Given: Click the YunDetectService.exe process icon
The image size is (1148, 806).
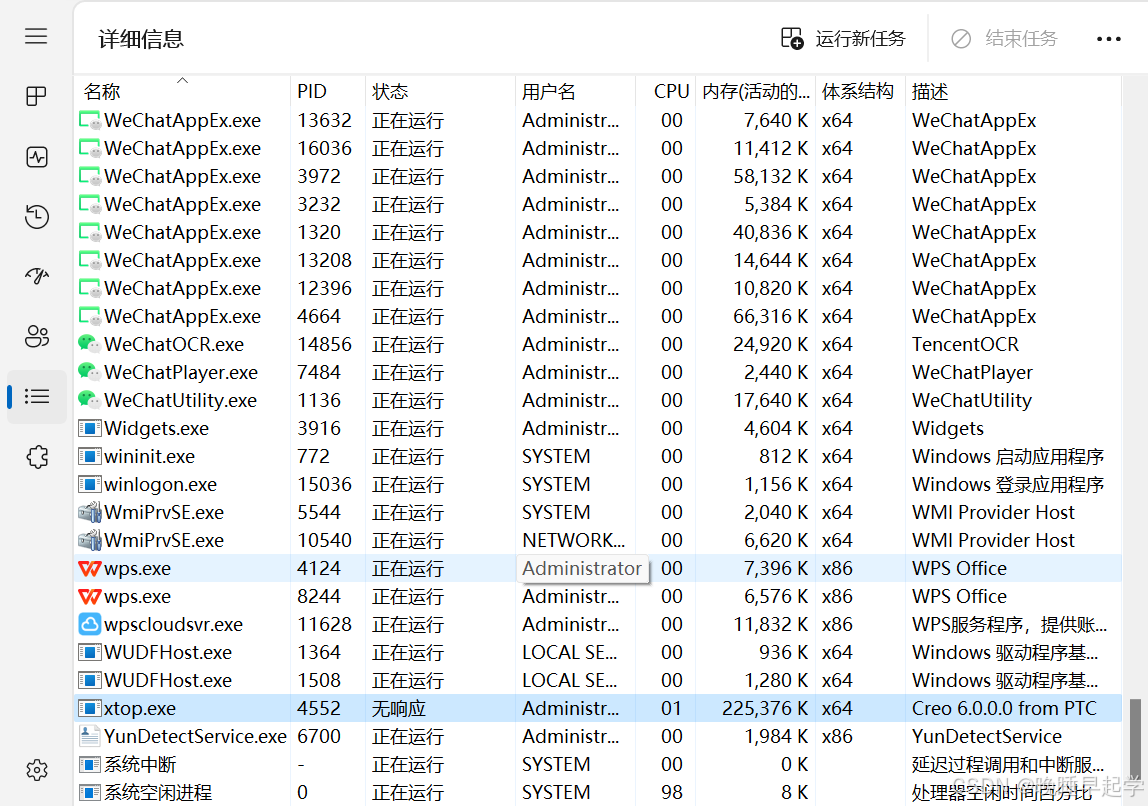Looking at the screenshot, I should coord(89,736).
